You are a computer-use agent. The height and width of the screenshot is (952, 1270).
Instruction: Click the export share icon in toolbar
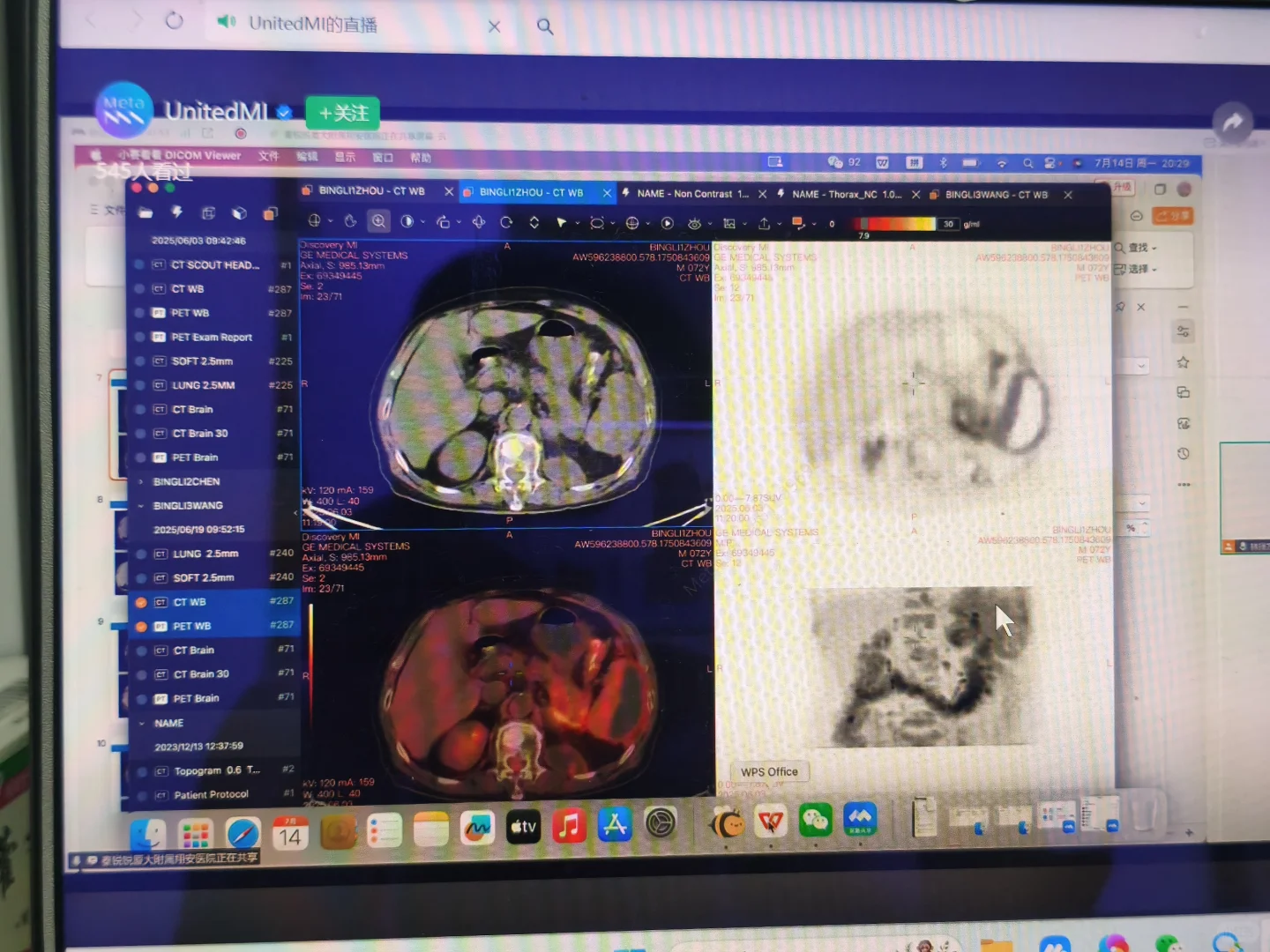point(765,223)
